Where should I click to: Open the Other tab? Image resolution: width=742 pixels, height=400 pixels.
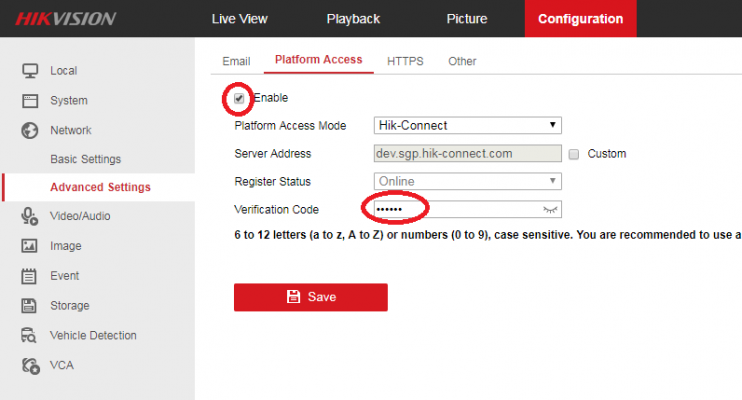pyautogui.click(x=462, y=62)
